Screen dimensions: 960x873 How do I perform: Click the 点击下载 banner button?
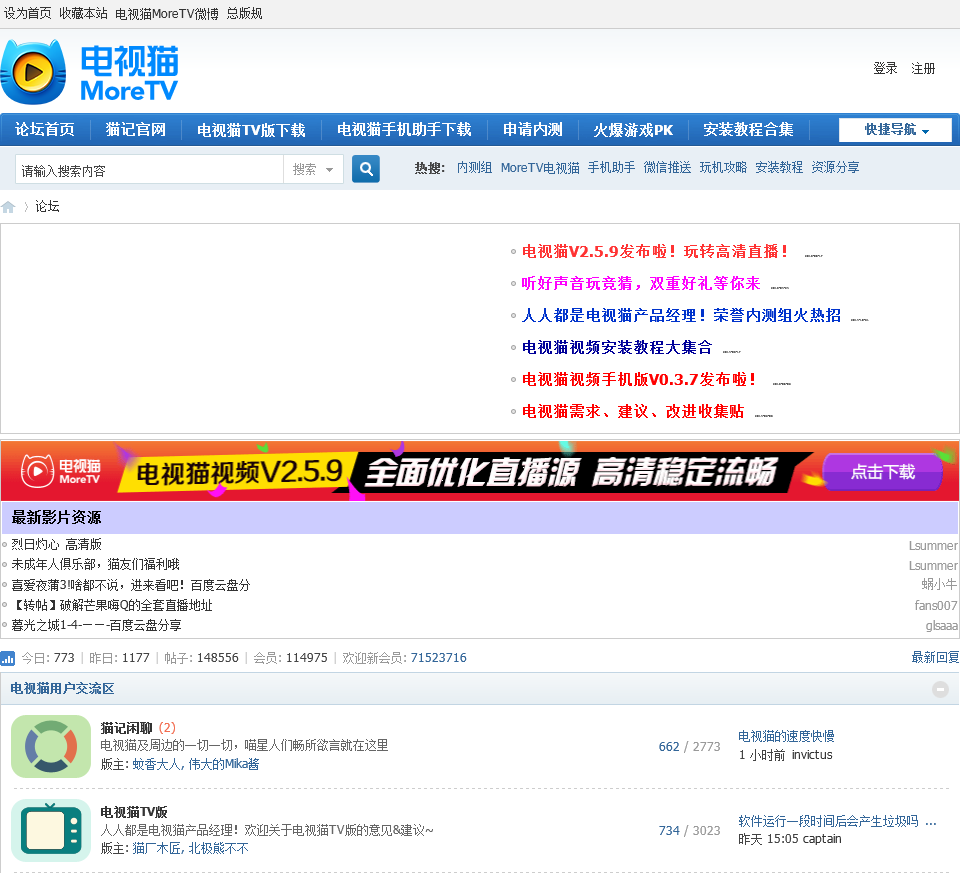point(882,472)
